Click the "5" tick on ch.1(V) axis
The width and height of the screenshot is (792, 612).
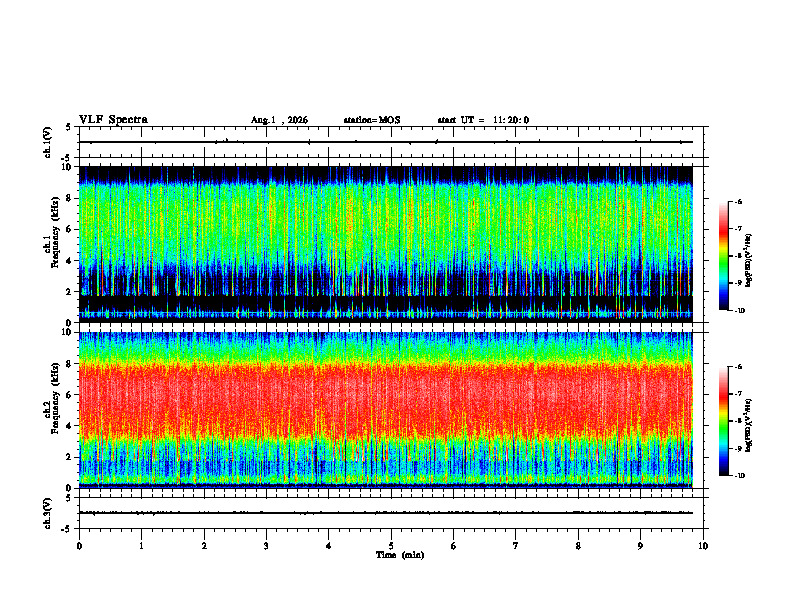click(x=68, y=127)
